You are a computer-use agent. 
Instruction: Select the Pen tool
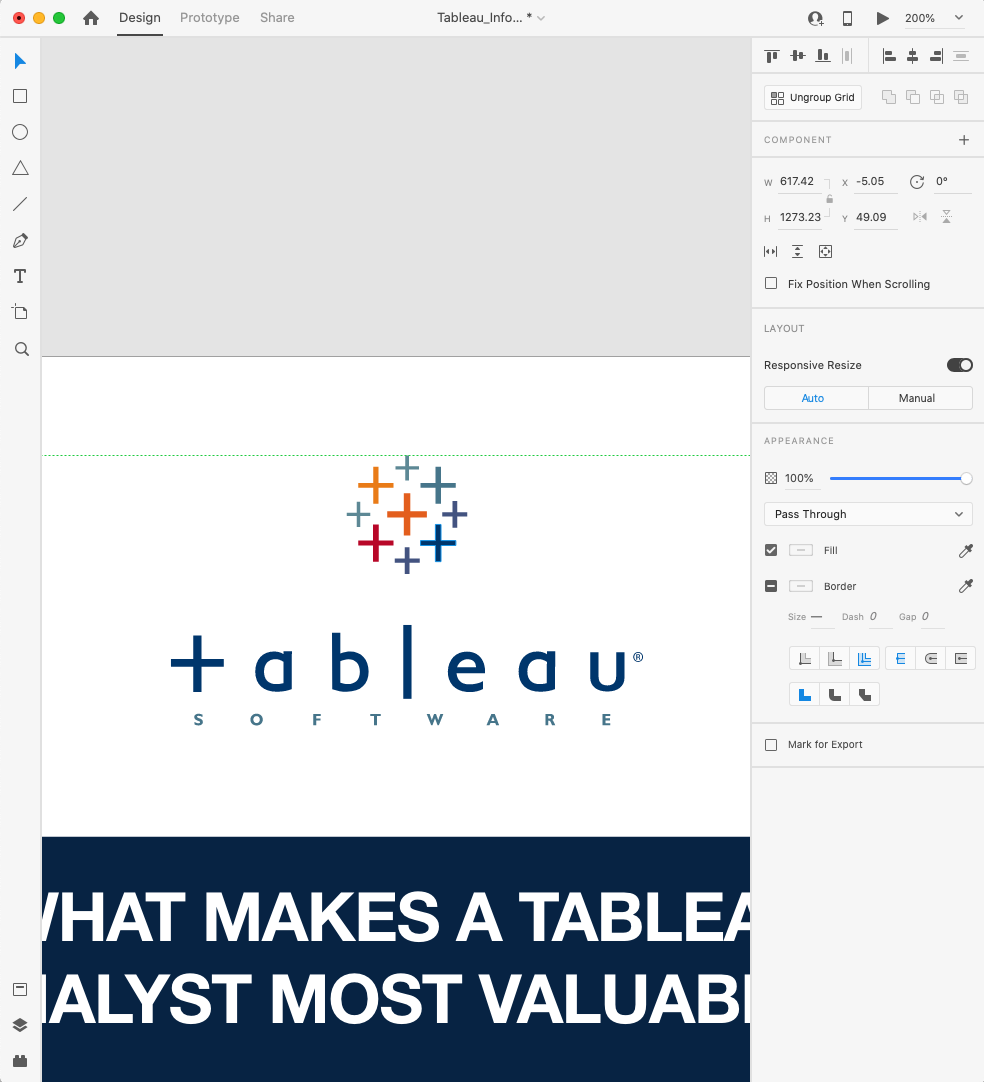(x=20, y=240)
